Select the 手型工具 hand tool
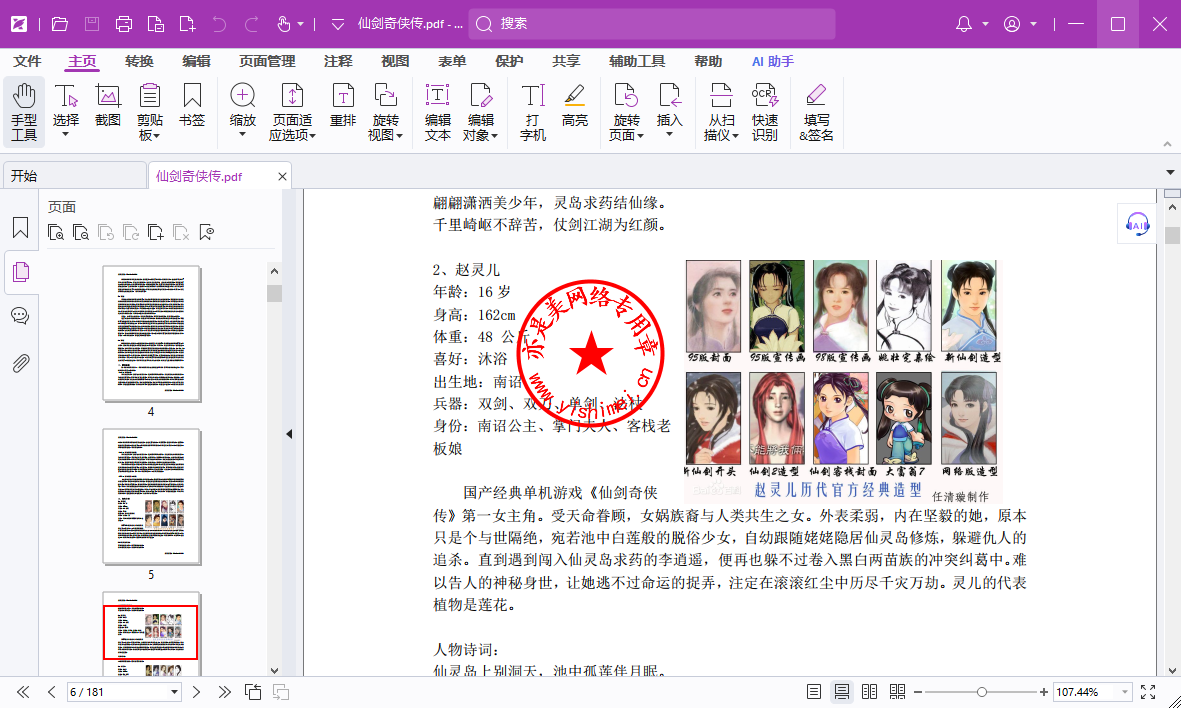 pos(24,112)
